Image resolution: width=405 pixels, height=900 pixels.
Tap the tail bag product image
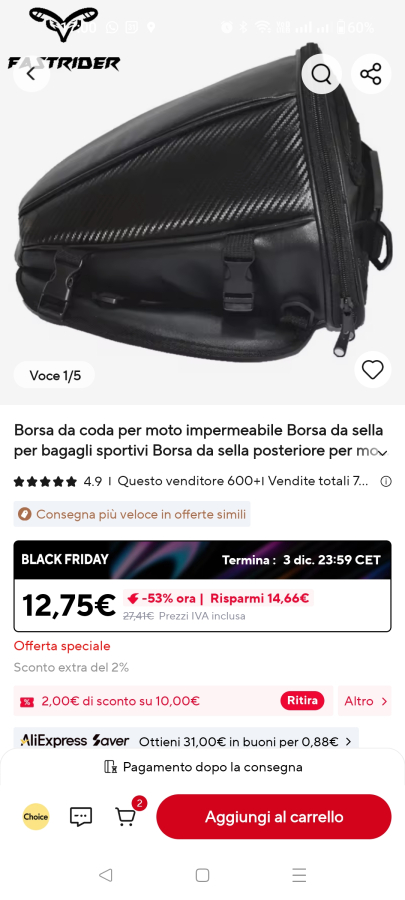(x=202, y=202)
